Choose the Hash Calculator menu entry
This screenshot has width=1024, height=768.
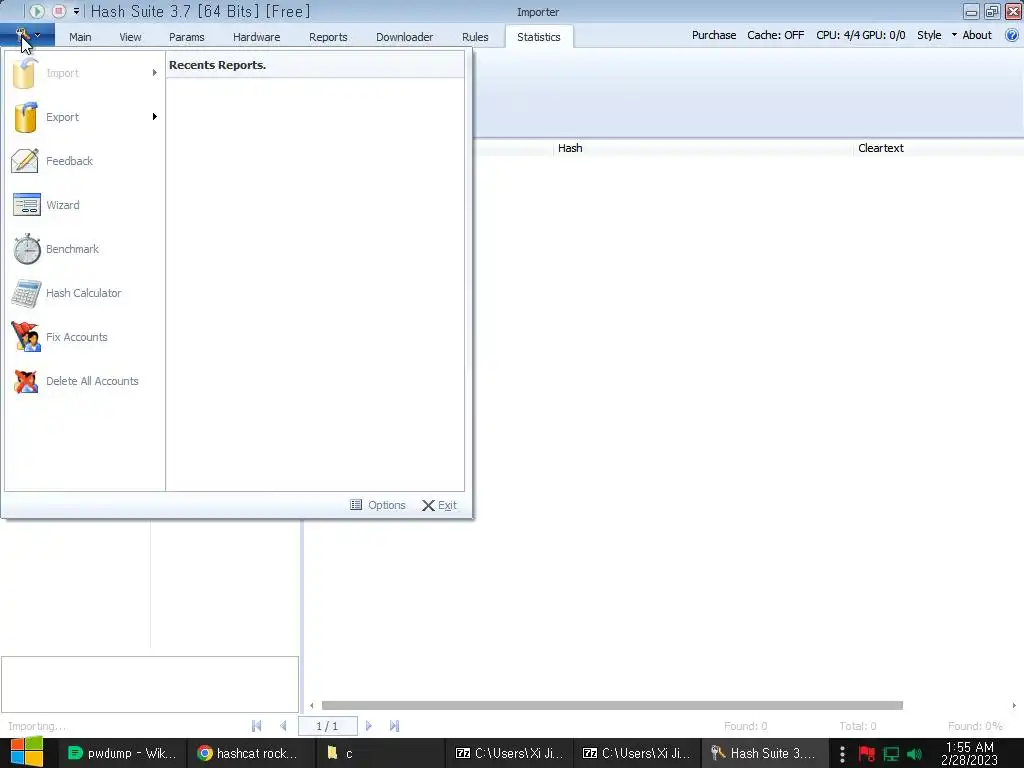[84, 293]
